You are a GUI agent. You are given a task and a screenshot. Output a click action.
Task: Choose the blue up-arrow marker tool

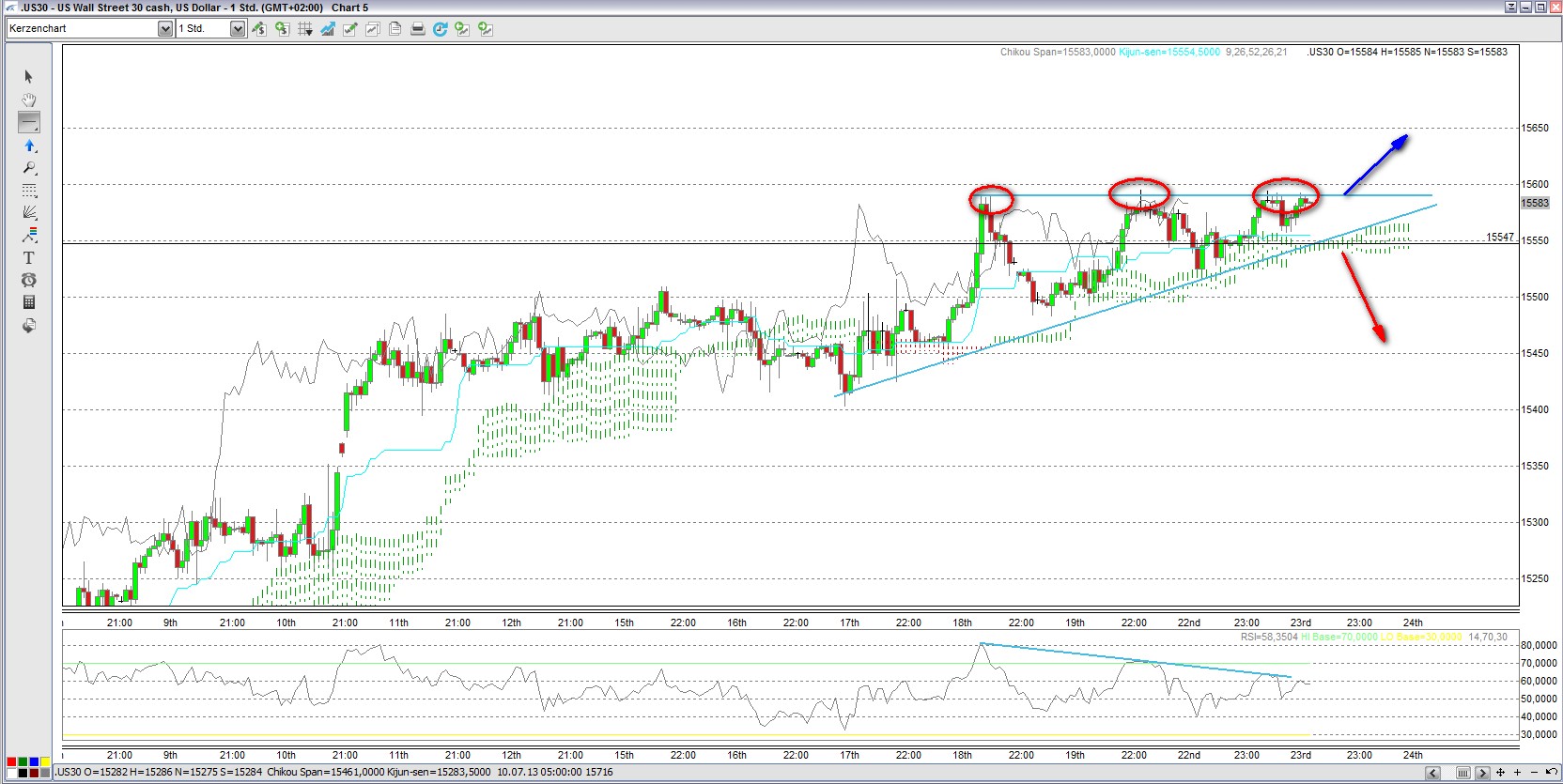tap(29, 146)
